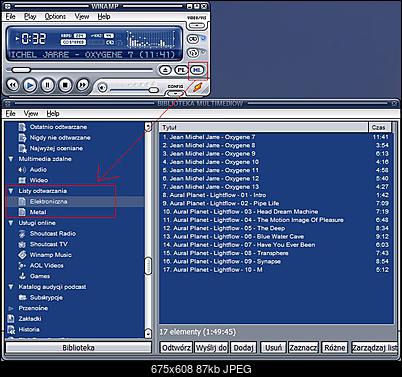The image size is (402, 377).
Task: Open the Games joystick icon
Action: click(22, 276)
